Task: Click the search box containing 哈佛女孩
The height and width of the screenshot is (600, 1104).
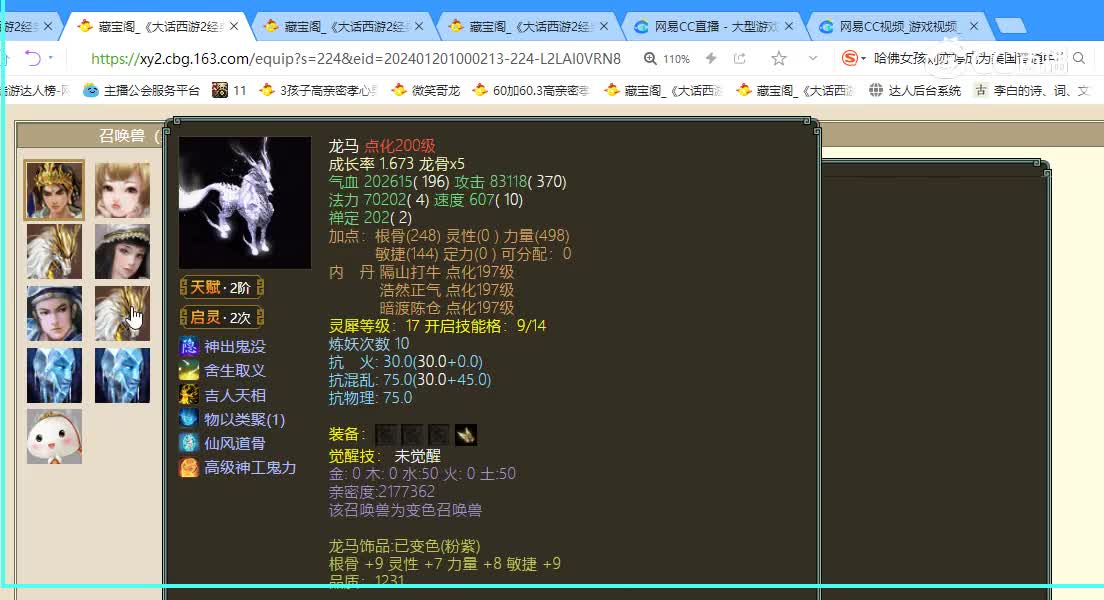Action: point(970,58)
